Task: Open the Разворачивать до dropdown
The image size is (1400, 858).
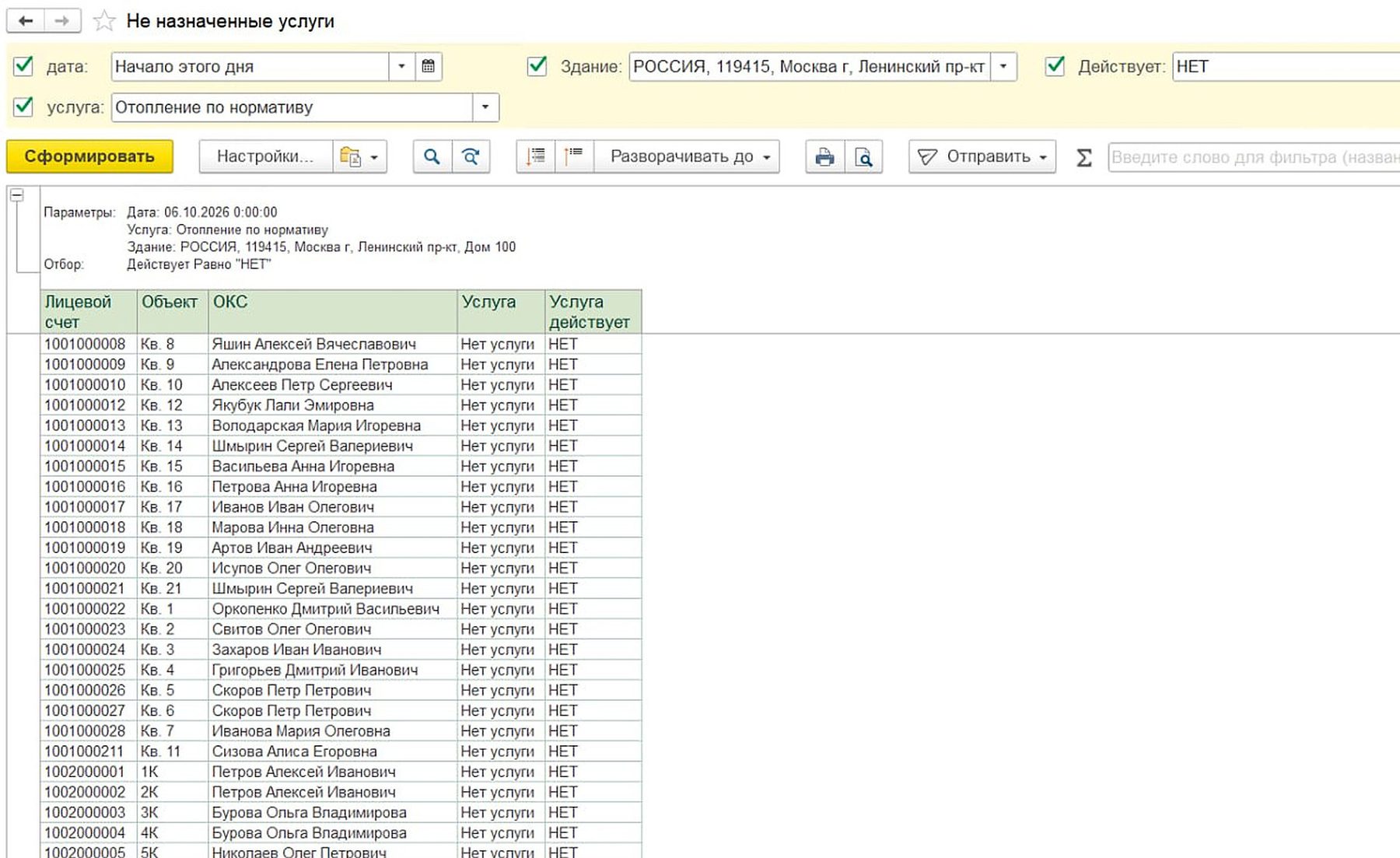Action: click(688, 156)
